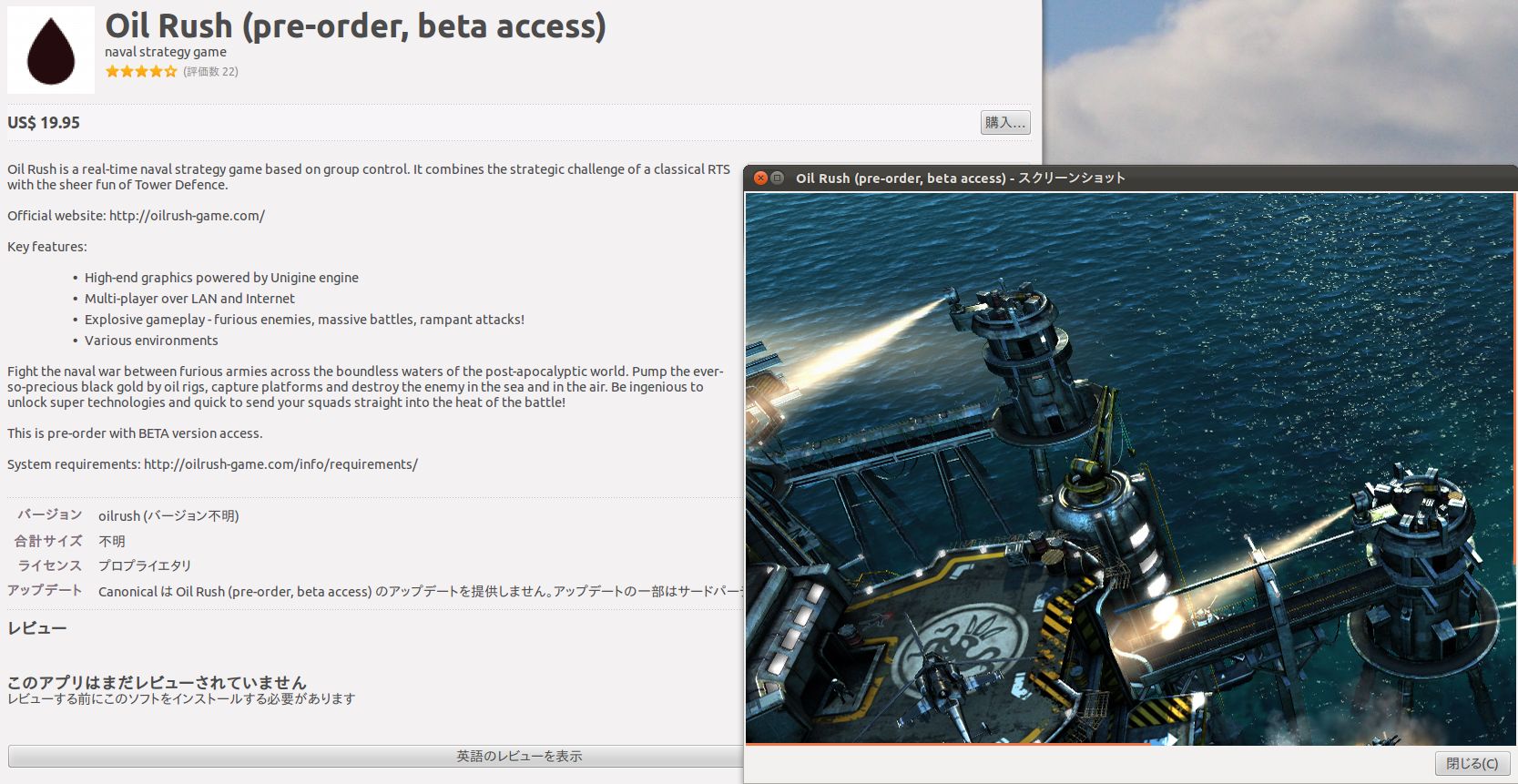Viewport: 1518px width, 784px height.
Task: Click 'oilrush (バージョン不明)' version value
Action: (x=168, y=515)
